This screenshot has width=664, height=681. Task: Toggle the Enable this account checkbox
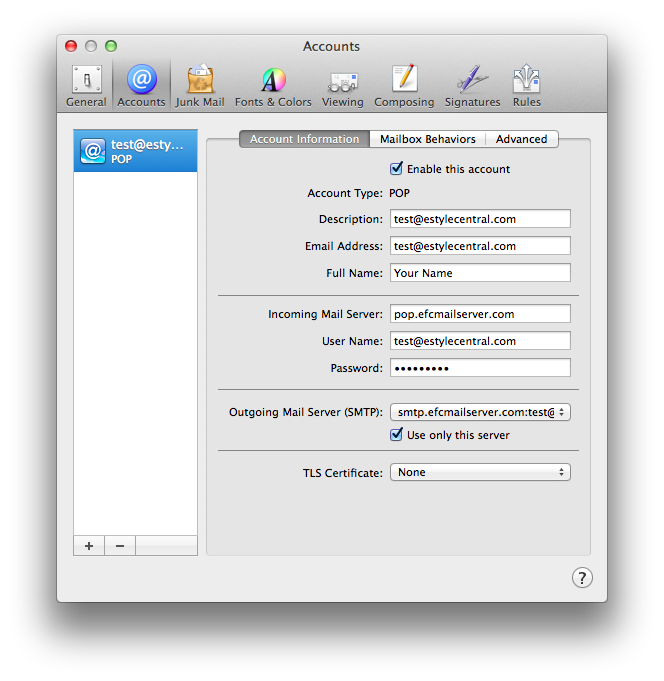click(x=397, y=169)
